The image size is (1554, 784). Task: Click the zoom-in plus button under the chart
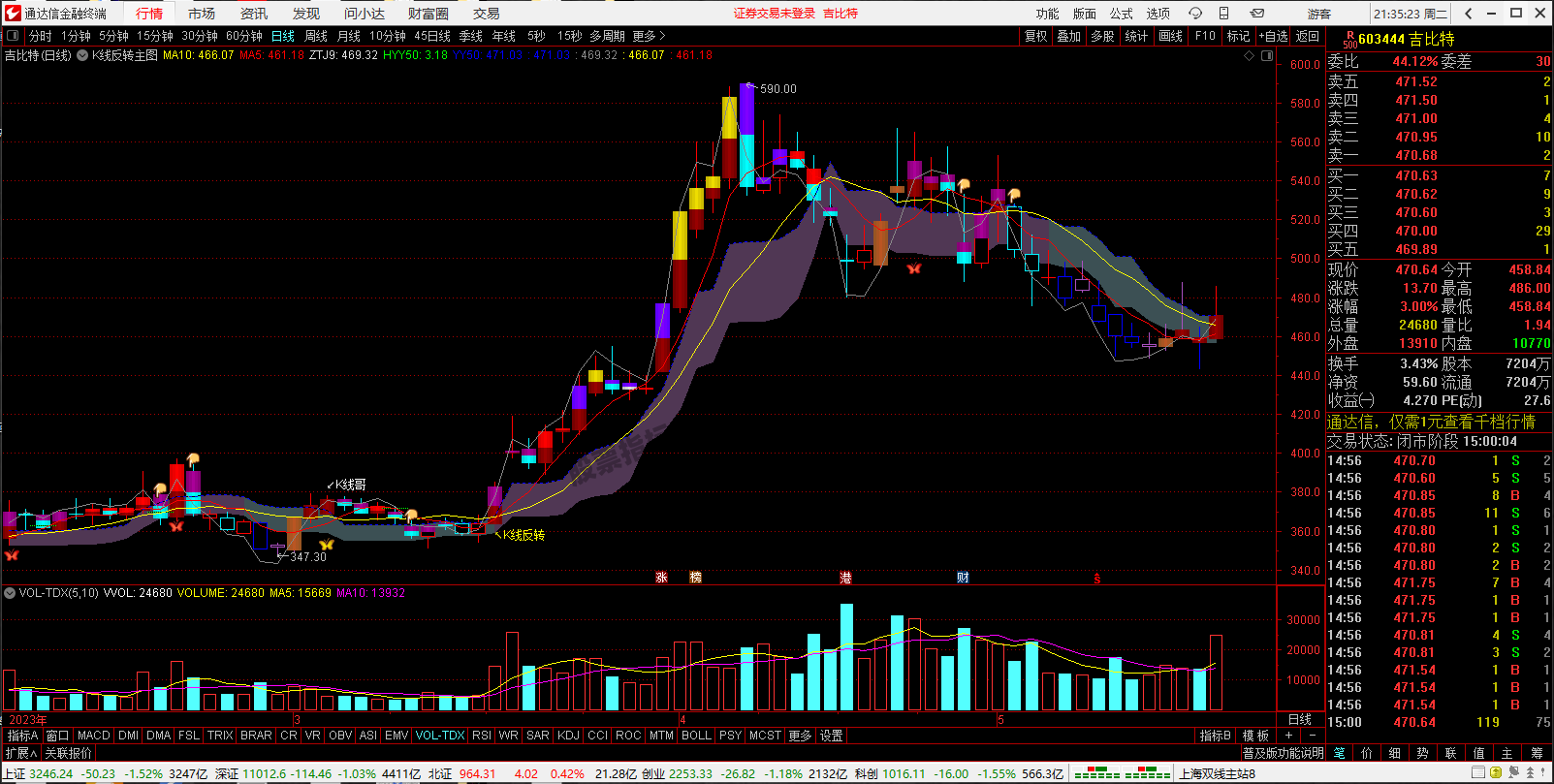[1289, 736]
